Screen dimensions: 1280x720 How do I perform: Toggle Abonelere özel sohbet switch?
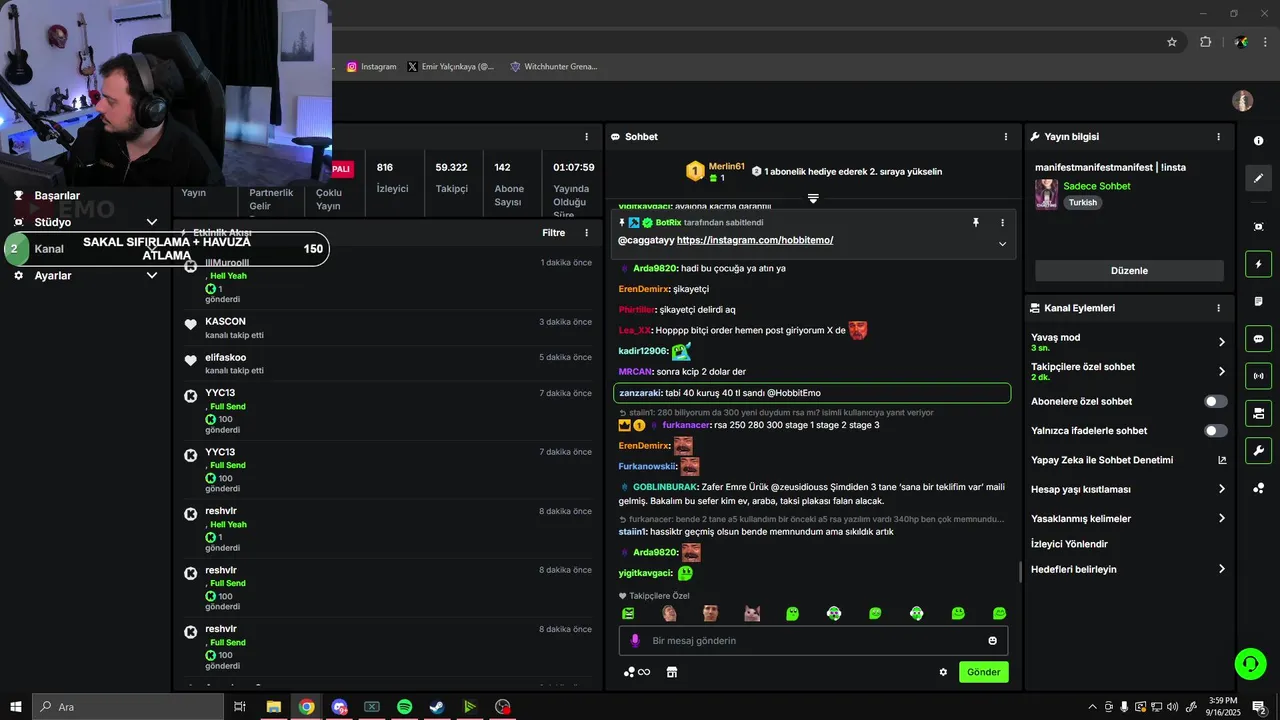click(1215, 402)
